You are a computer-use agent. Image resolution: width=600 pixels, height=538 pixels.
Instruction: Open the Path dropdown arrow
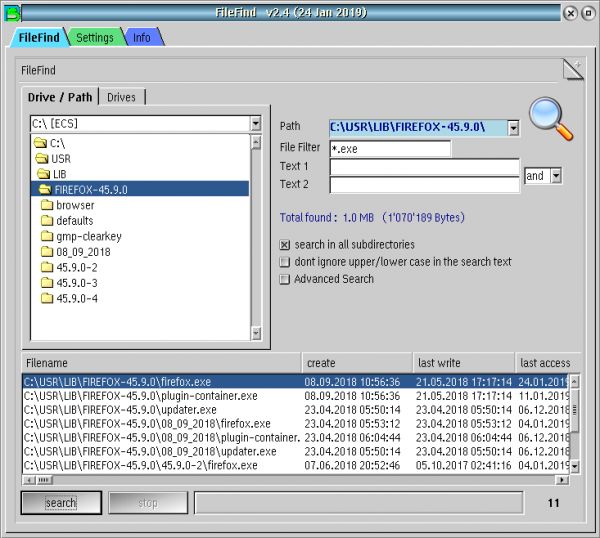[x=514, y=128]
